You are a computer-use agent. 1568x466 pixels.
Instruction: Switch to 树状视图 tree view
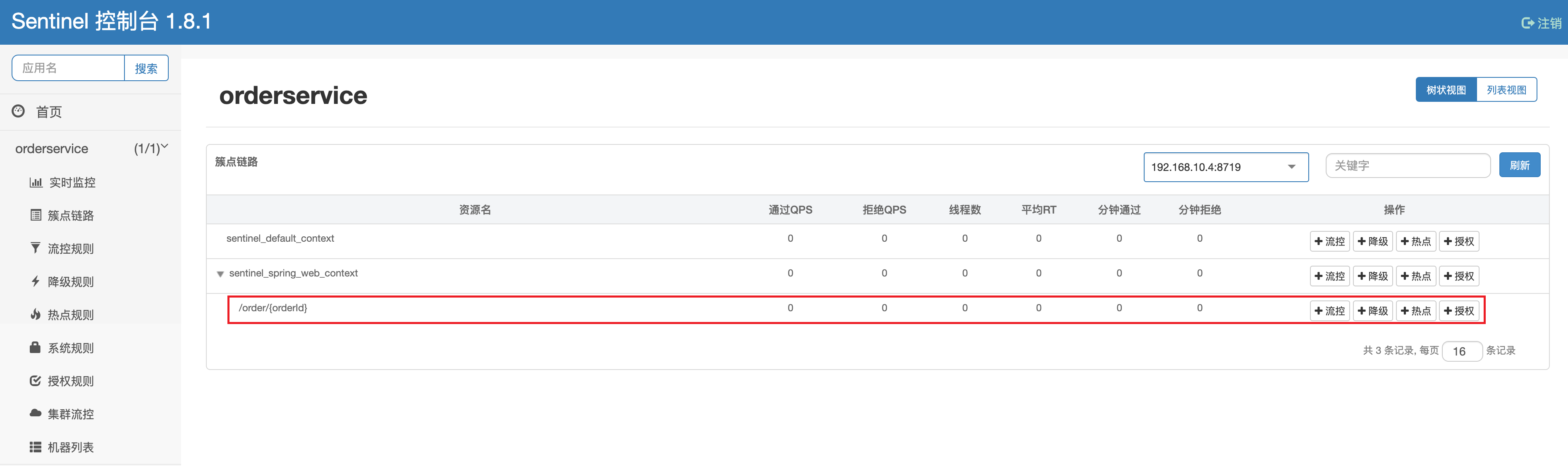(1446, 89)
